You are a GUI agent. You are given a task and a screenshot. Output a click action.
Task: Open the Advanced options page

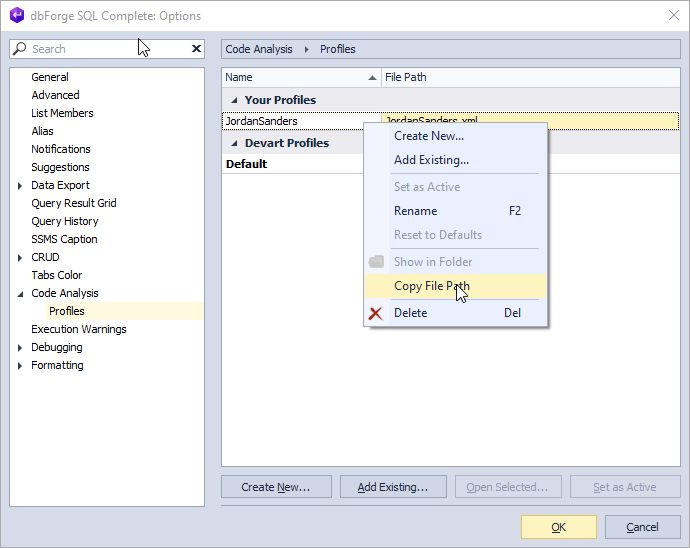(x=55, y=95)
